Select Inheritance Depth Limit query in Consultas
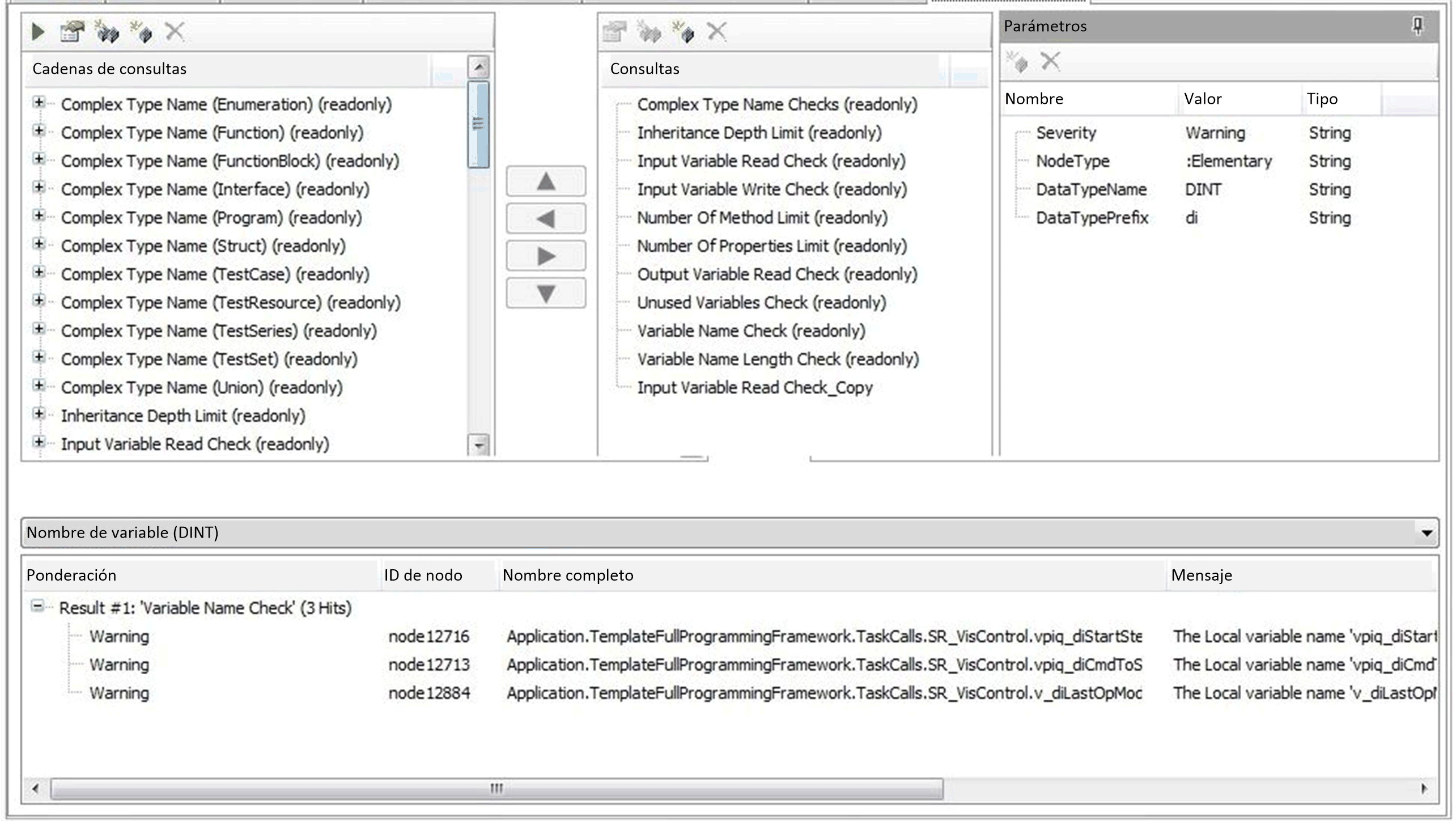Image resolution: width=1456 pixels, height=821 pixels. point(759,133)
